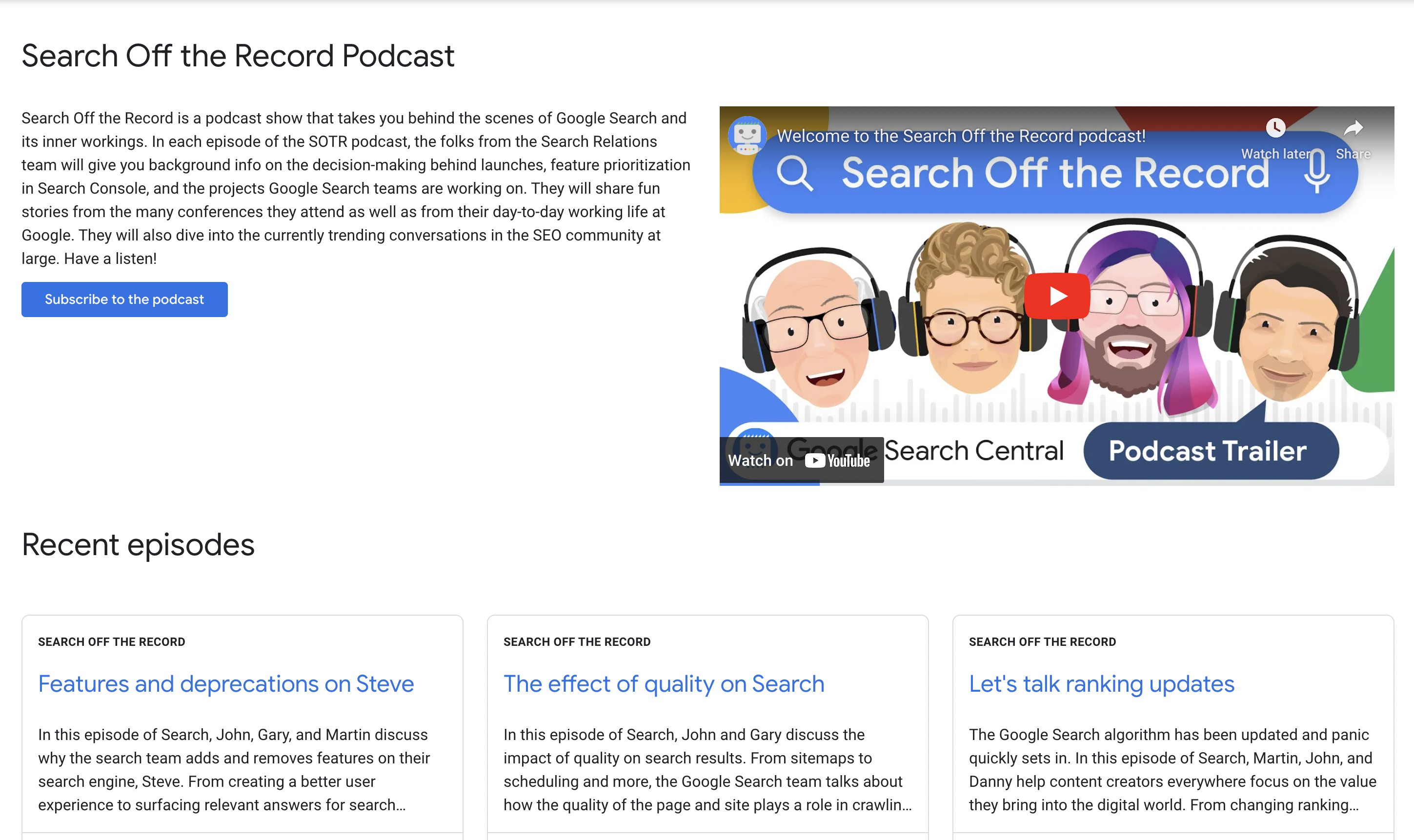Open video title Welcome to the Search Off the Record podcast
This screenshot has width=1414, height=840.
961,136
